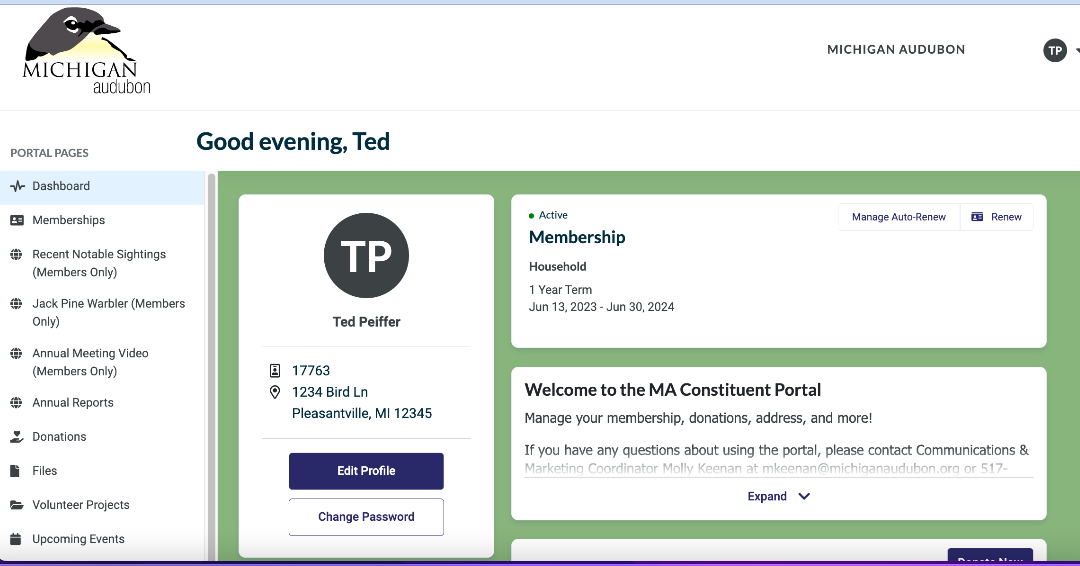Click the Edit Profile button
Viewport: 1080px width, 566px height.
click(366, 471)
